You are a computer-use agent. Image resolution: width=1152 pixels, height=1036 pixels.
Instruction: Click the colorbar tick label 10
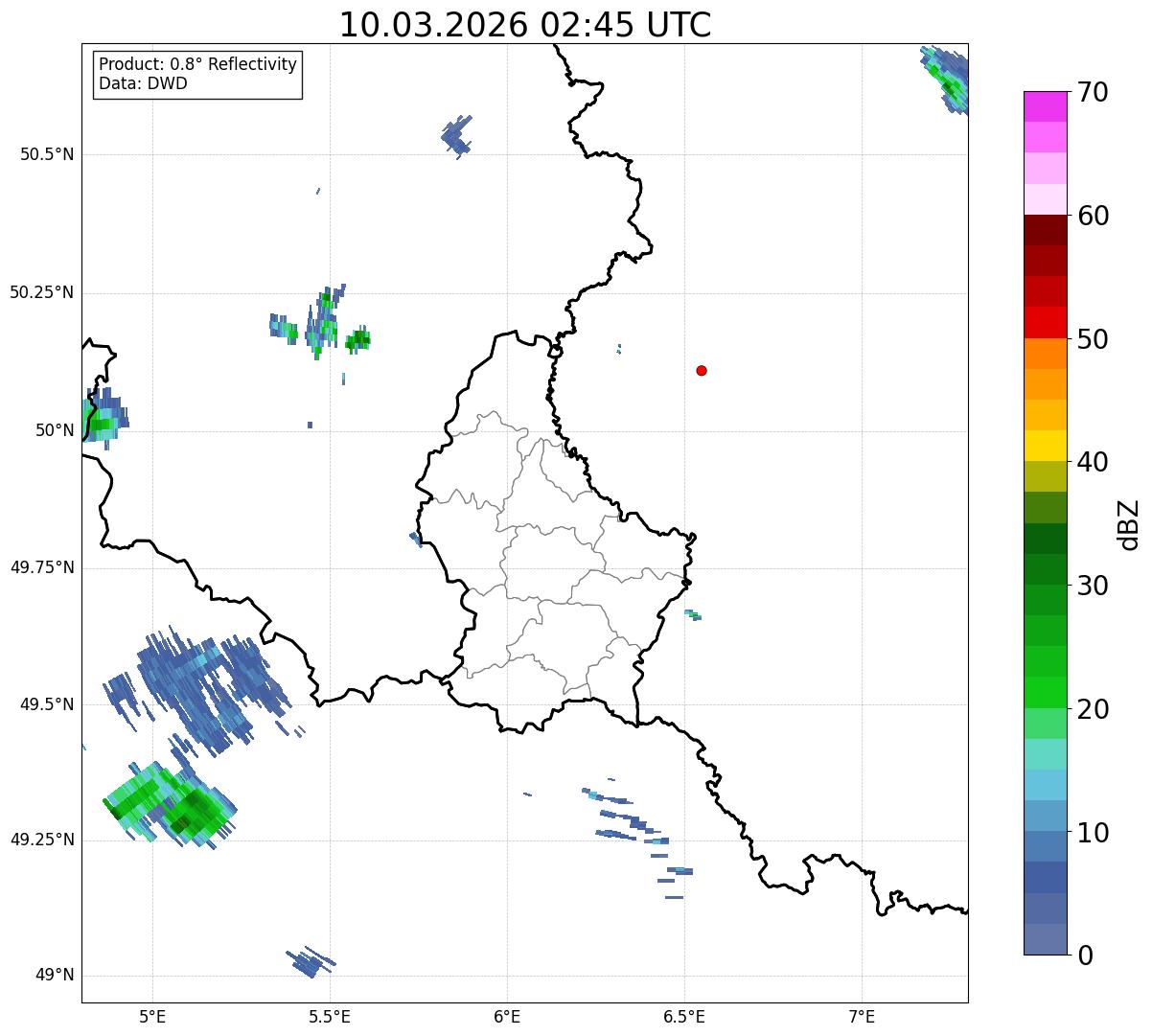[x=1094, y=833]
